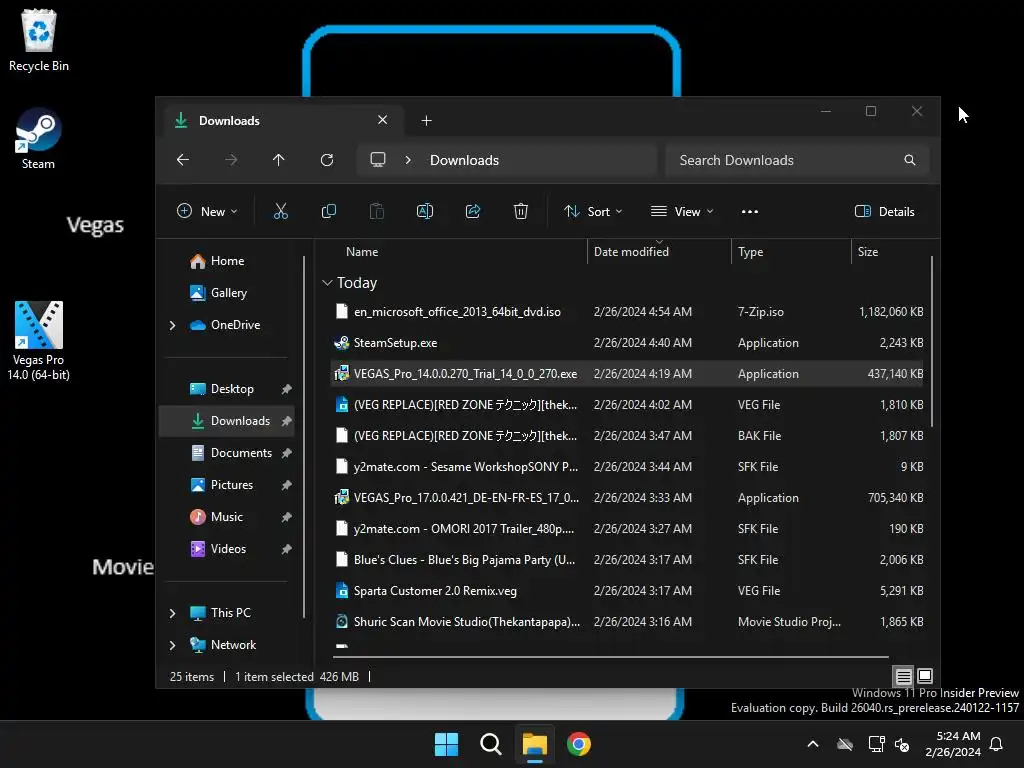Open notification bell in taskbar
This screenshot has height=768, width=1024.
[x=997, y=744]
